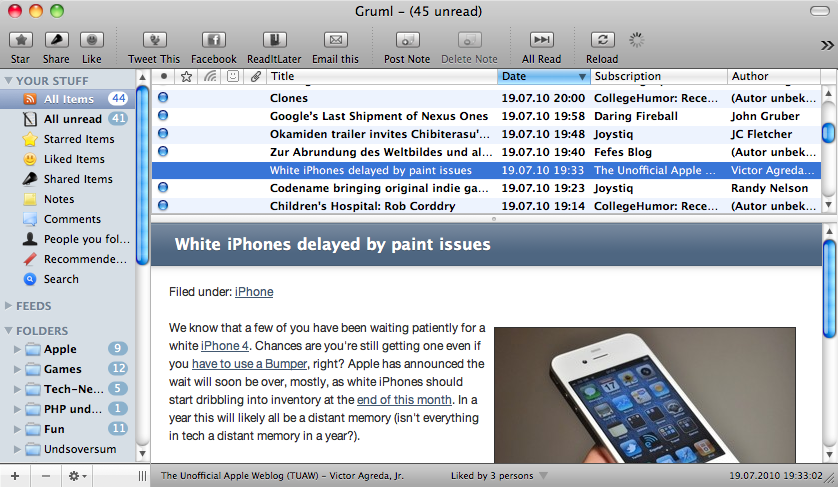Viewport: 838px width, 487px height.
Task: Click the toolbar toggle pill button
Action: point(820,11)
